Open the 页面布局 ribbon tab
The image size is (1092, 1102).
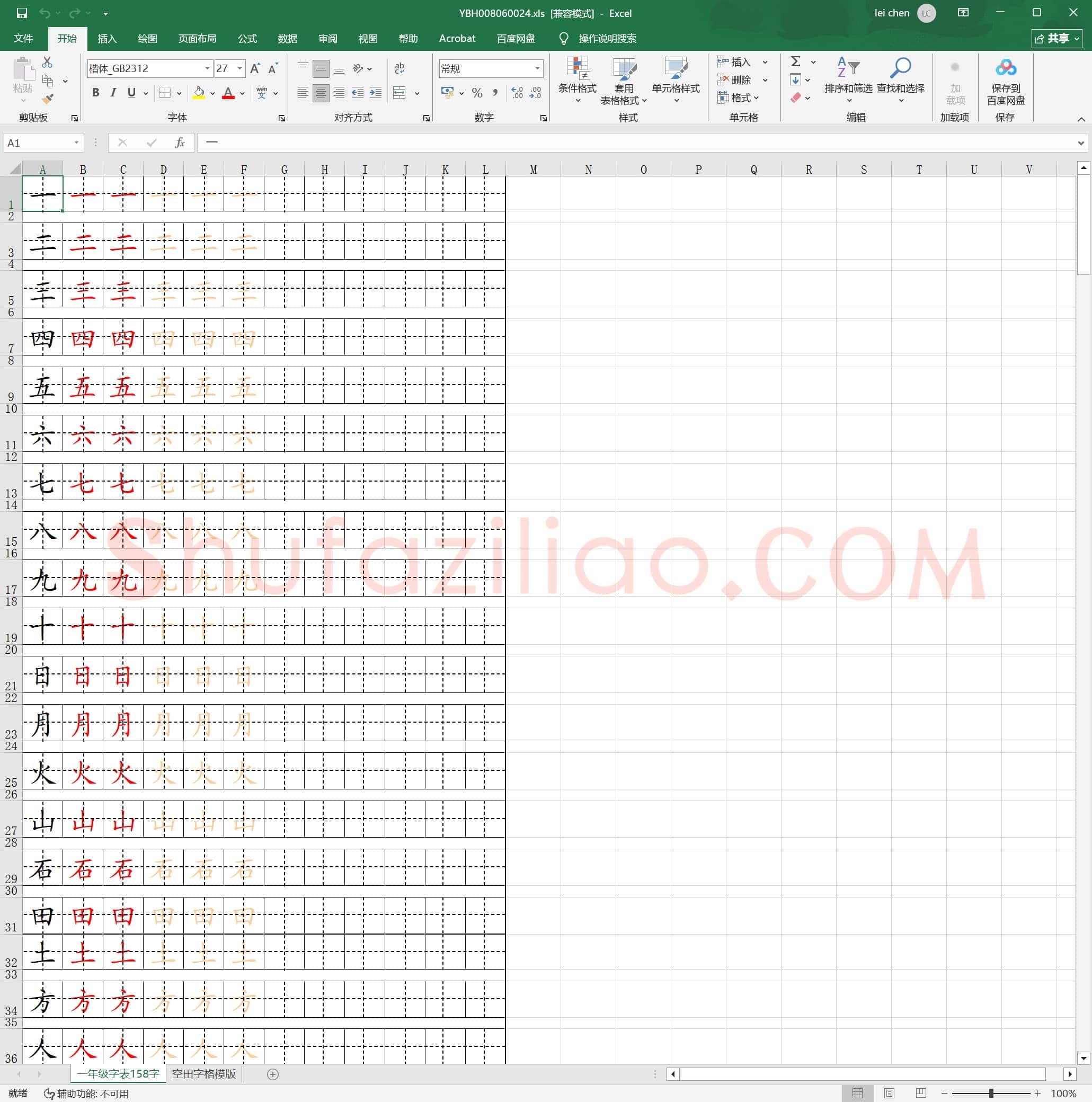(197, 38)
